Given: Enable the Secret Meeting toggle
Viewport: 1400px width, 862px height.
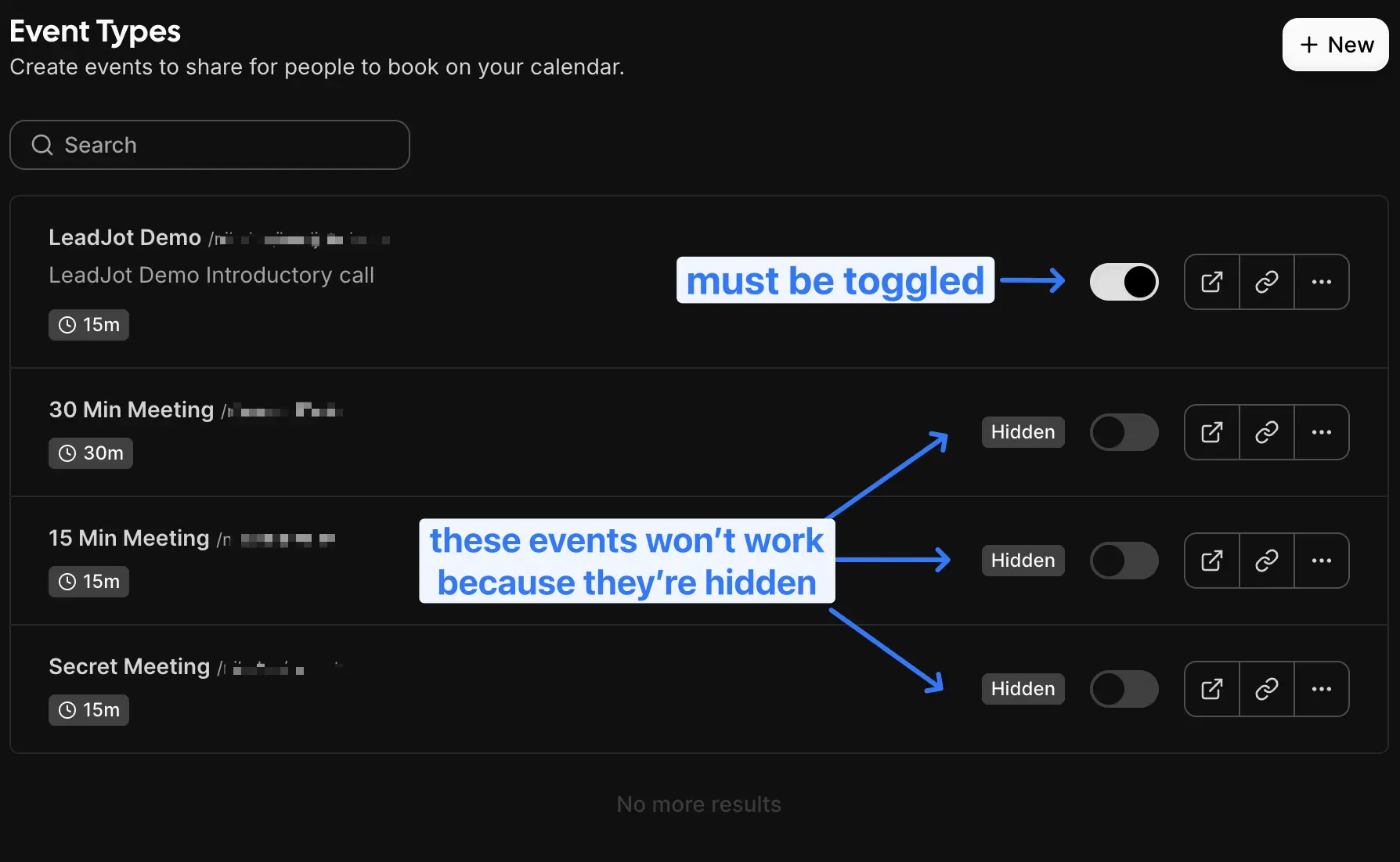Looking at the screenshot, I should point(1124,689).
